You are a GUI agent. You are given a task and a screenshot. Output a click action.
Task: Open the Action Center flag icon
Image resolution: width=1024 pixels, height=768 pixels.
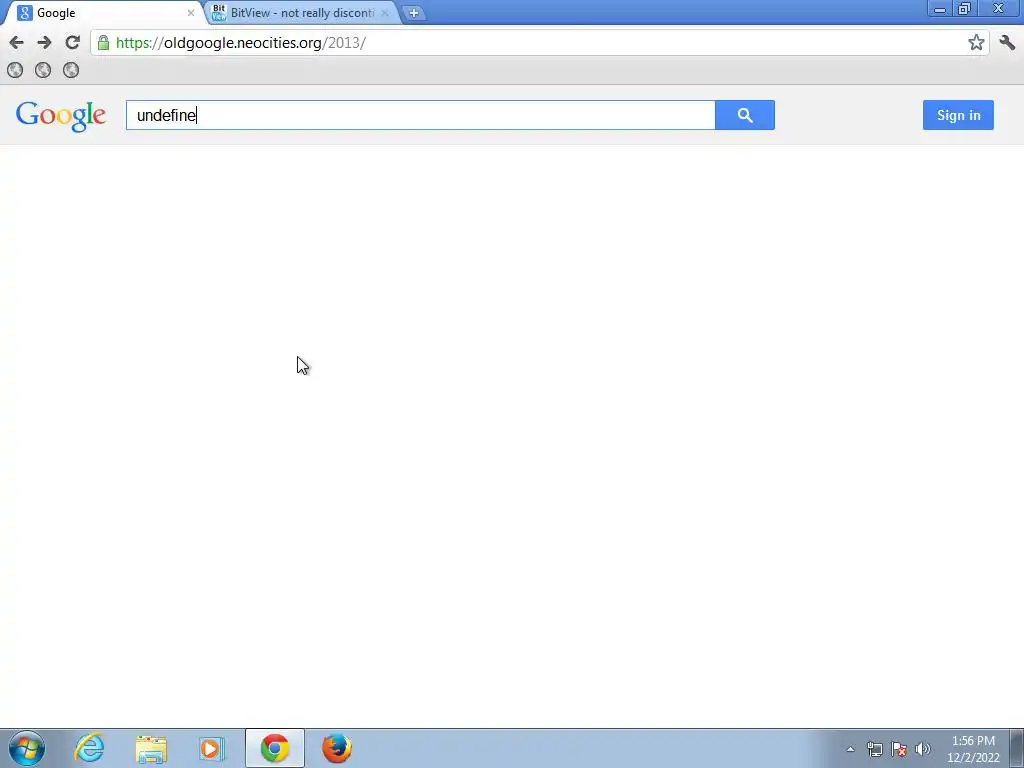[x=899, y=749]
